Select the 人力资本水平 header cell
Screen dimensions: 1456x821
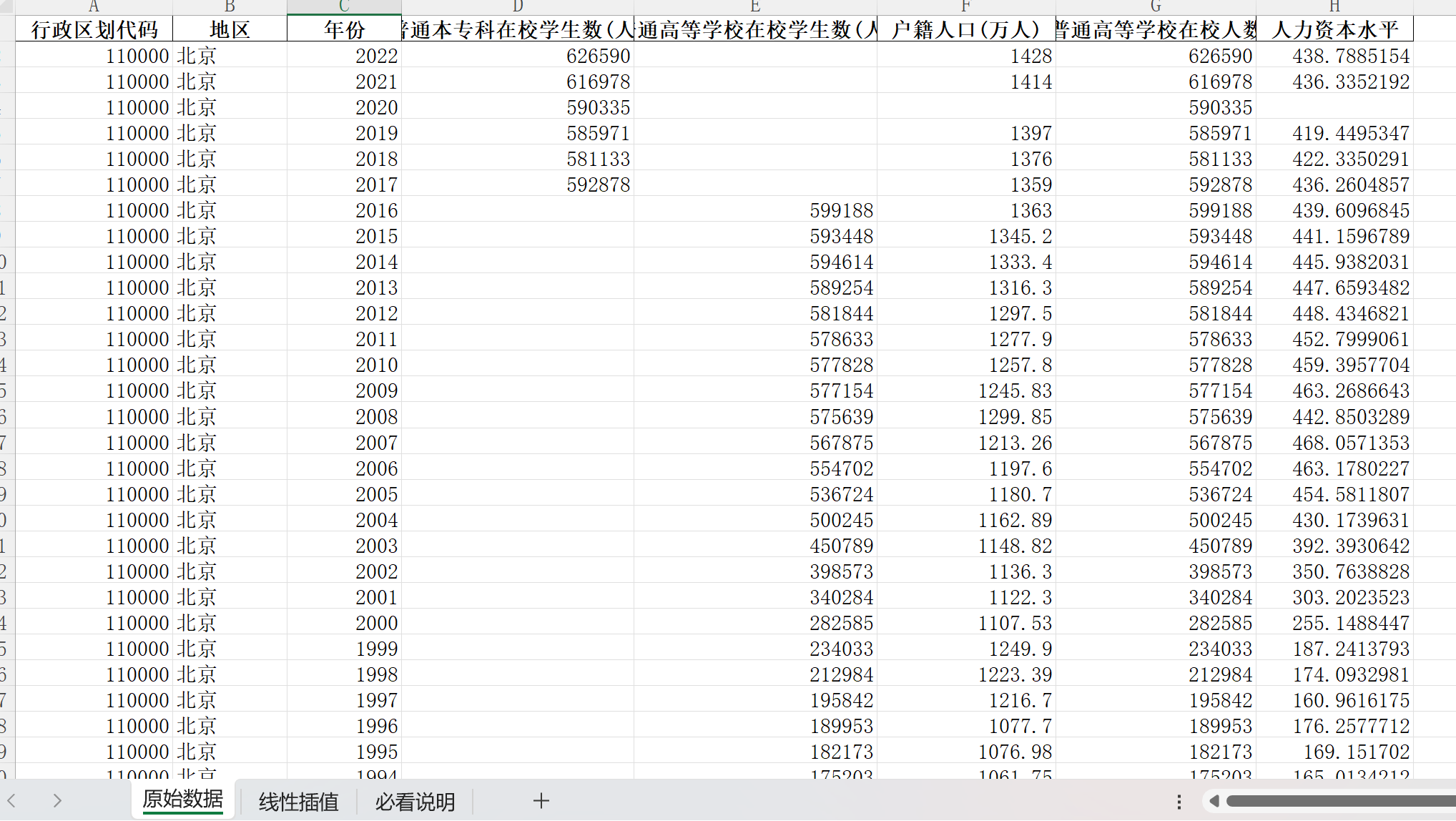click(1334, 30)
